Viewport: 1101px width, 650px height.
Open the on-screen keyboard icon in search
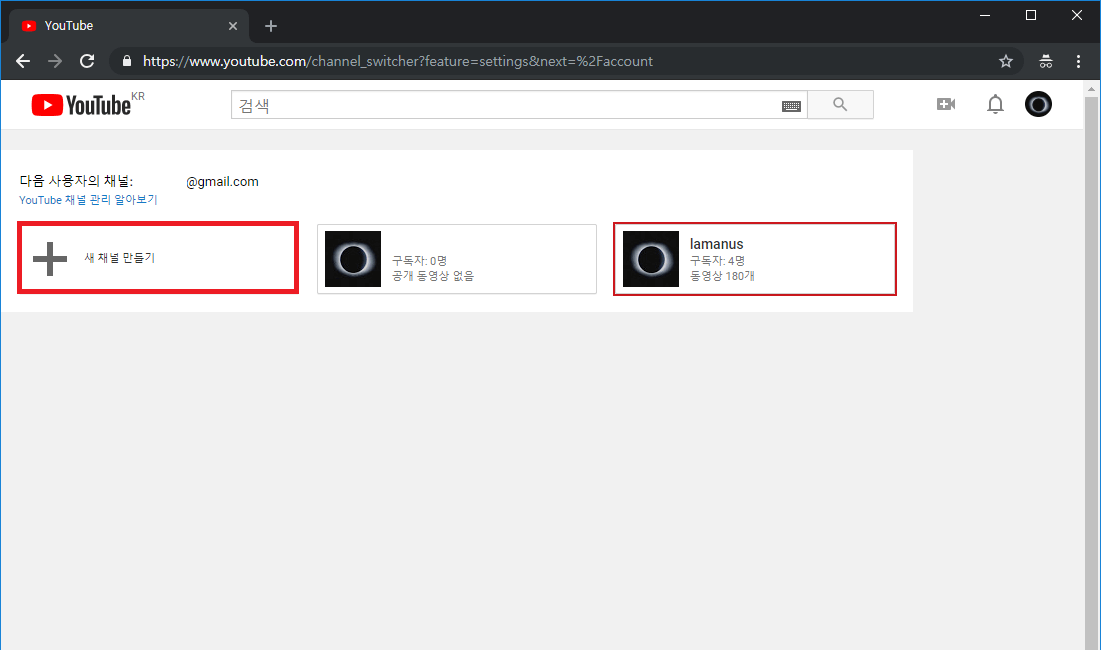(791, 106)
